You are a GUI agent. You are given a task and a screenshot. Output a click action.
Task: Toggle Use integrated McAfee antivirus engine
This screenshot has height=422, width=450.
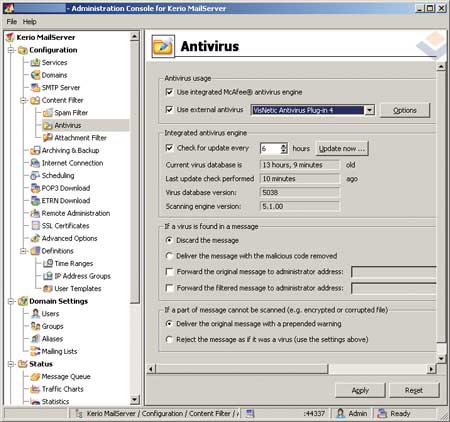tap(169, 92)
